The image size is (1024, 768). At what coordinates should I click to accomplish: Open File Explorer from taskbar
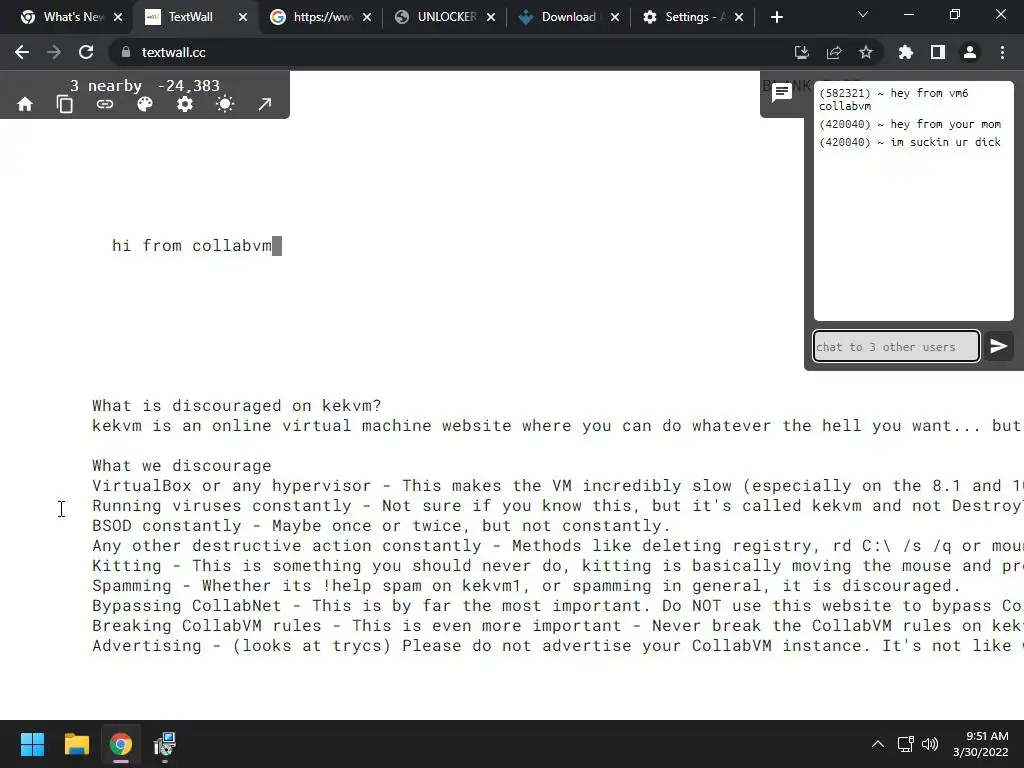click(x=76, y=744)
